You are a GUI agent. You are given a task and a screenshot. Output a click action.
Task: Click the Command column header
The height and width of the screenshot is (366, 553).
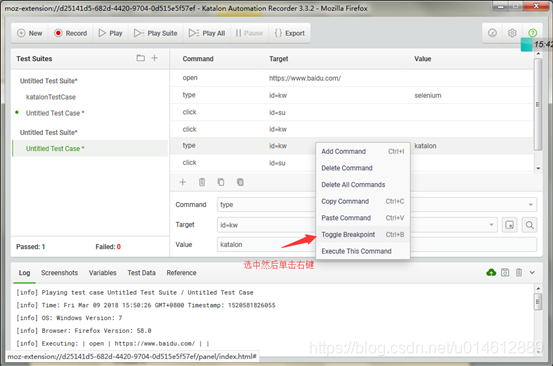198,59
